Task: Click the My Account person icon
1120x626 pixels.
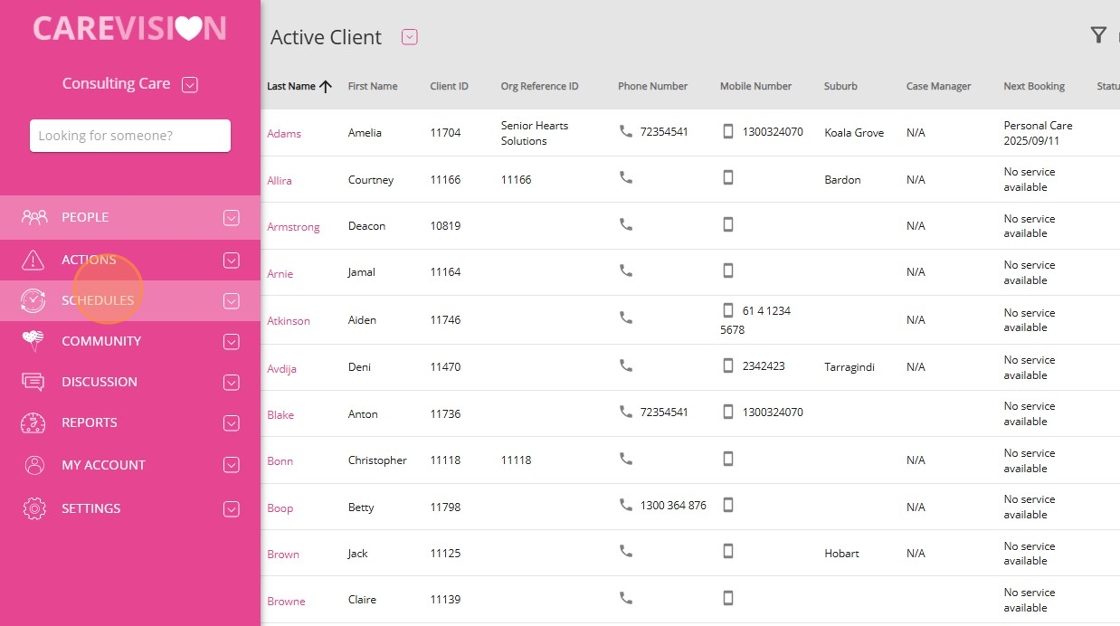Action: [x=34, y=465]
